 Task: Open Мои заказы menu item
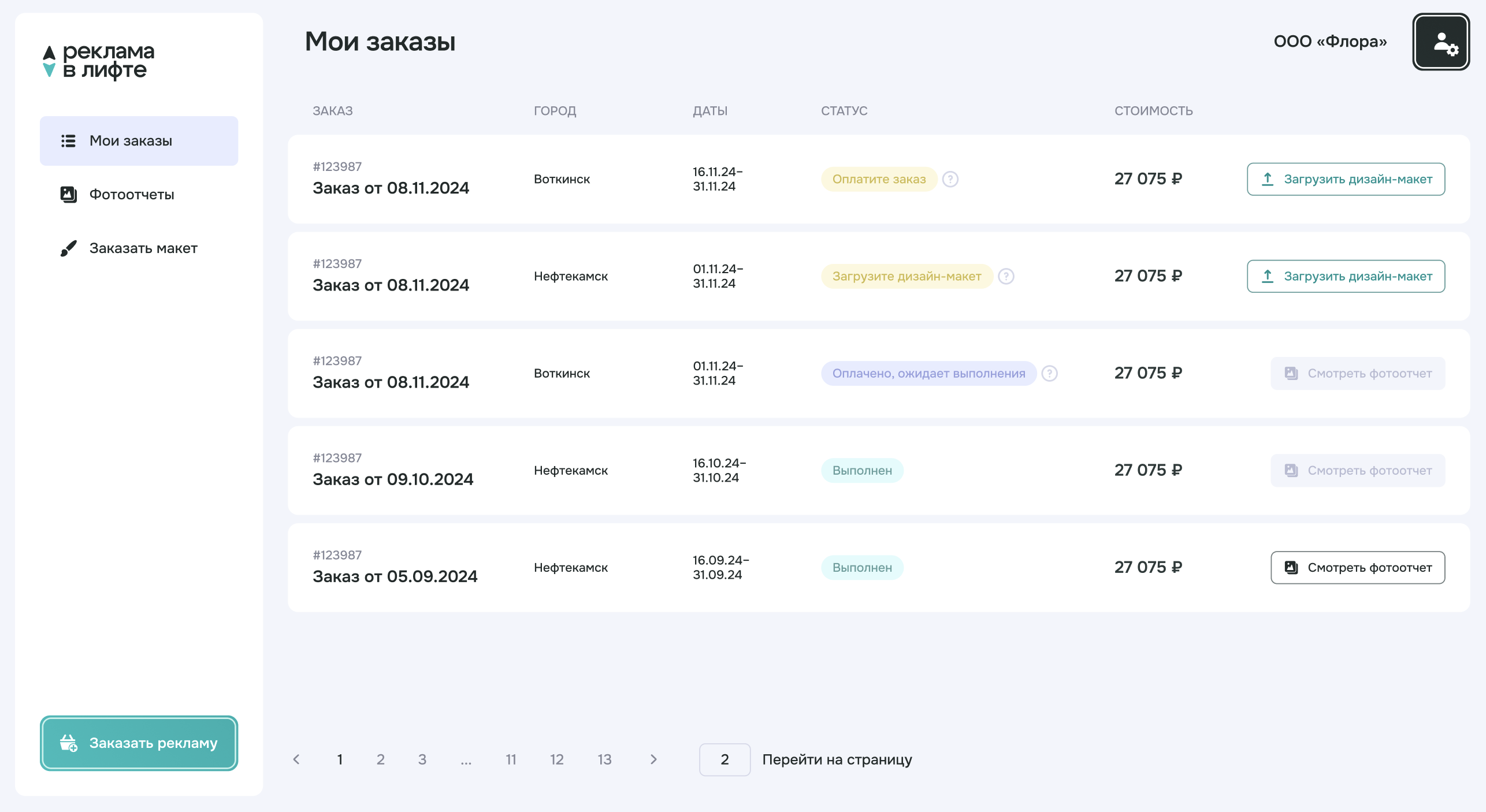[x=139, y=141]
